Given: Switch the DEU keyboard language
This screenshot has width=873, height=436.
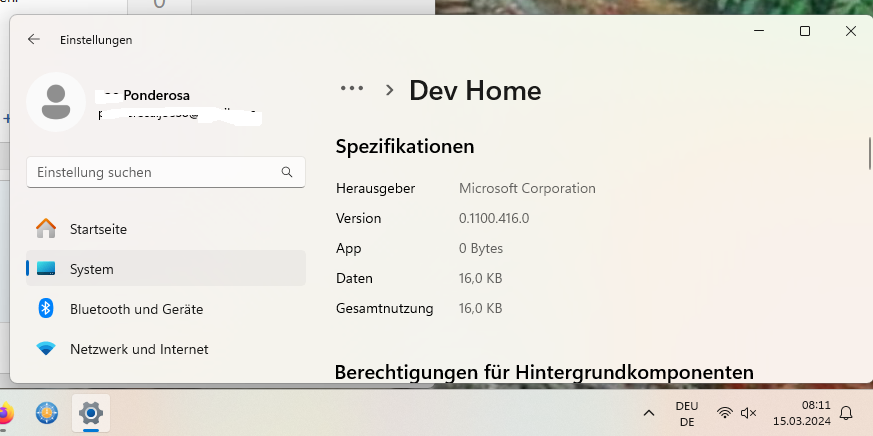Looking at the screenshot, I should [x=687, y=413].
